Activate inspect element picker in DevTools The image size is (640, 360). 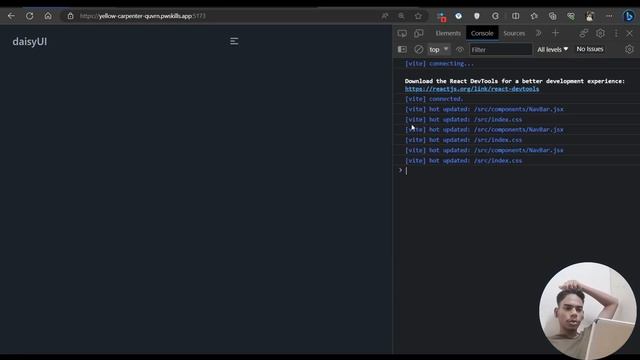click(402, 33)
